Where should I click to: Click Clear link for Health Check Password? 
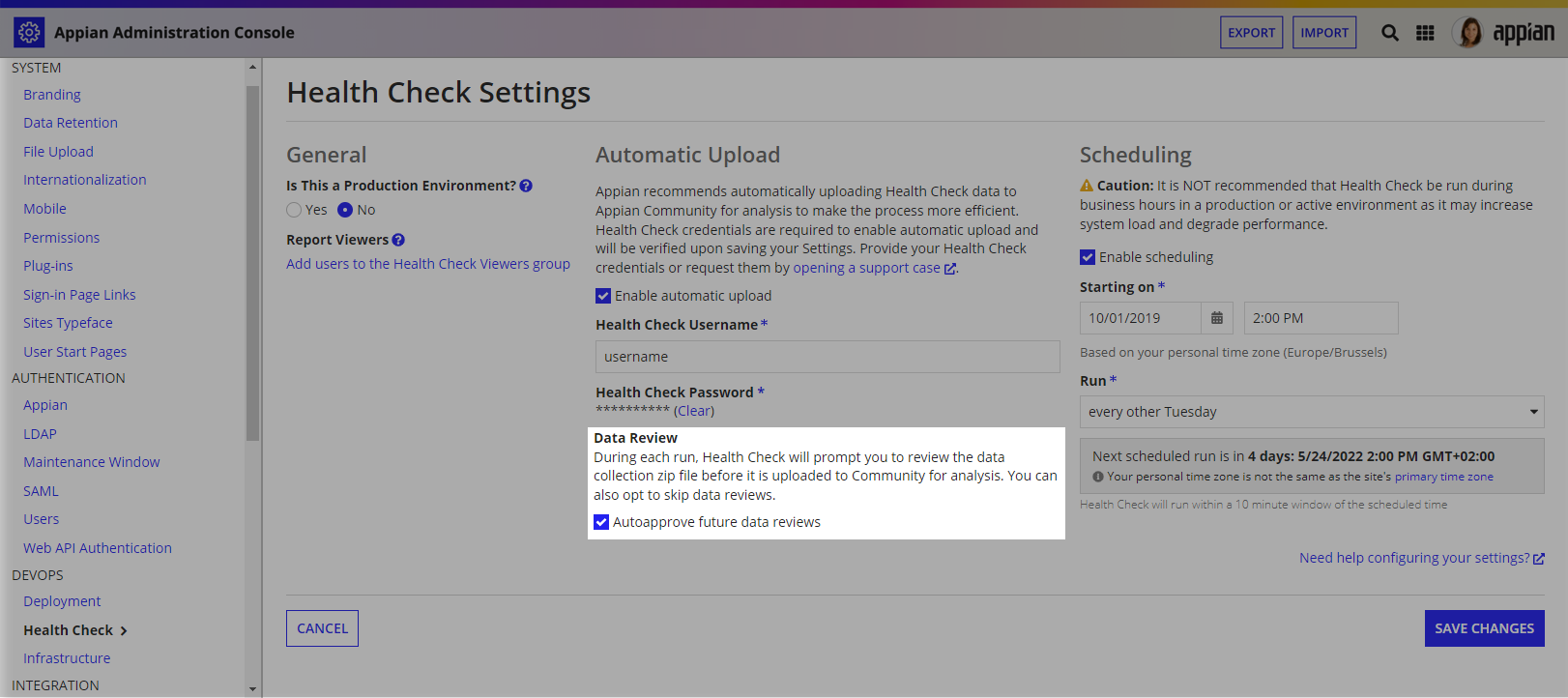pos(694,411)
